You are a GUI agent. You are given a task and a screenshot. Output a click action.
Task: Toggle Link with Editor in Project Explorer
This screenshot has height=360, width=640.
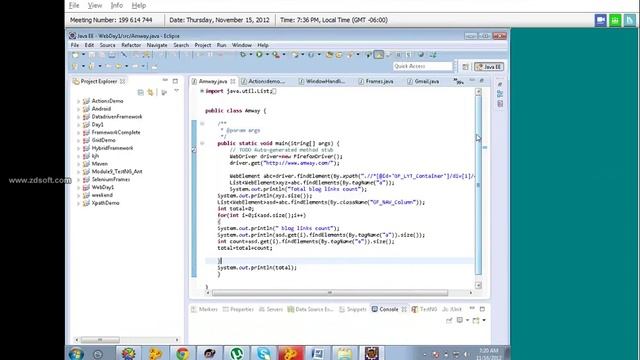coord(151,93)
